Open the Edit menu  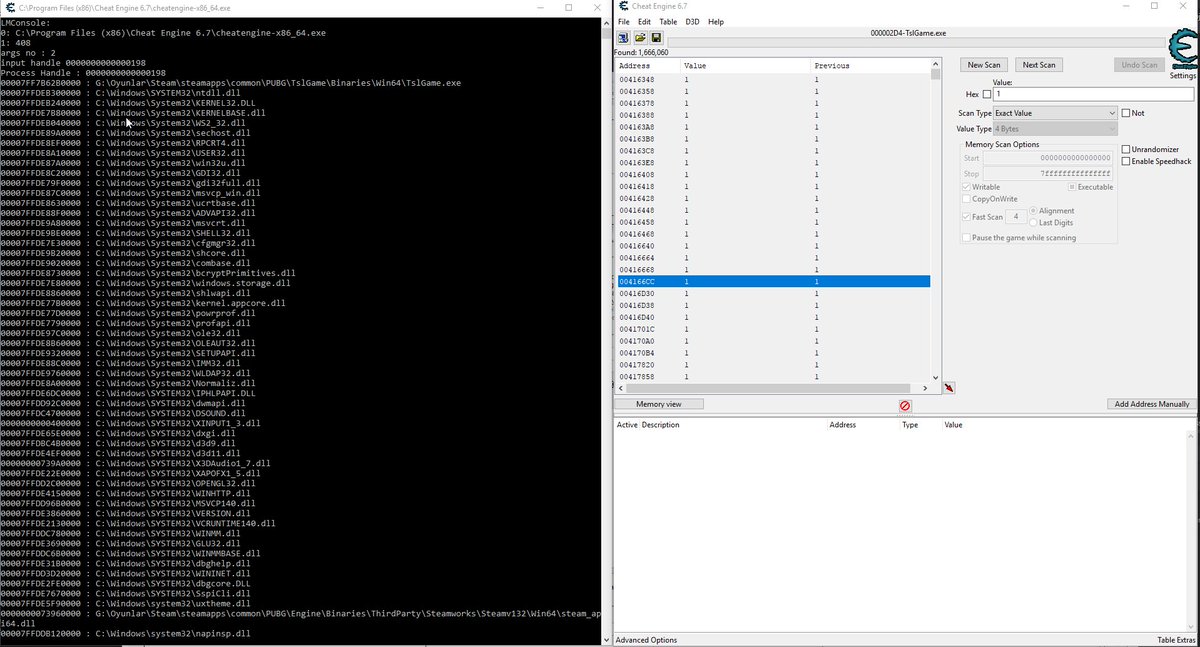coord(644,22)
